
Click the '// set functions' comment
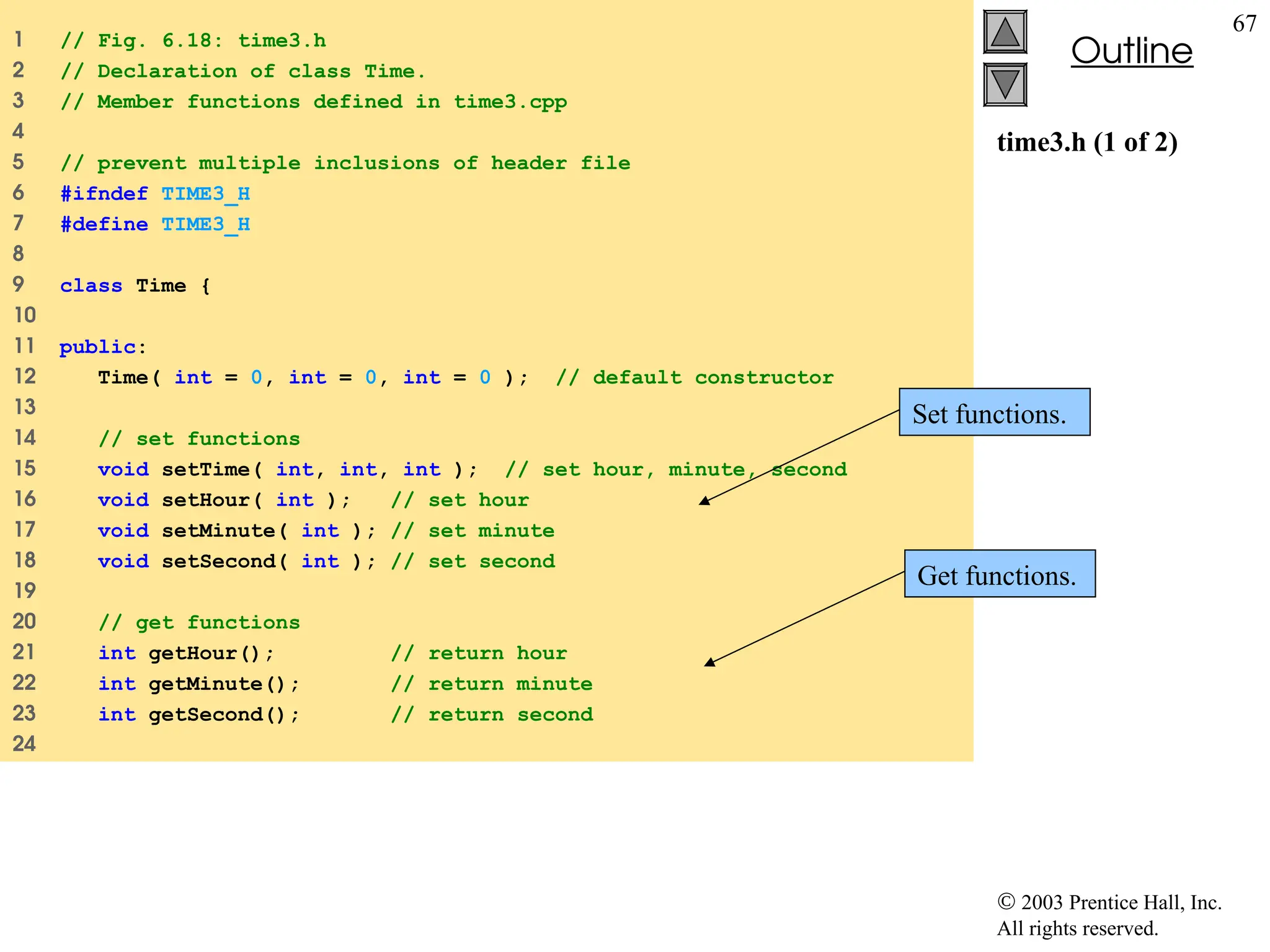coord(199,439)
